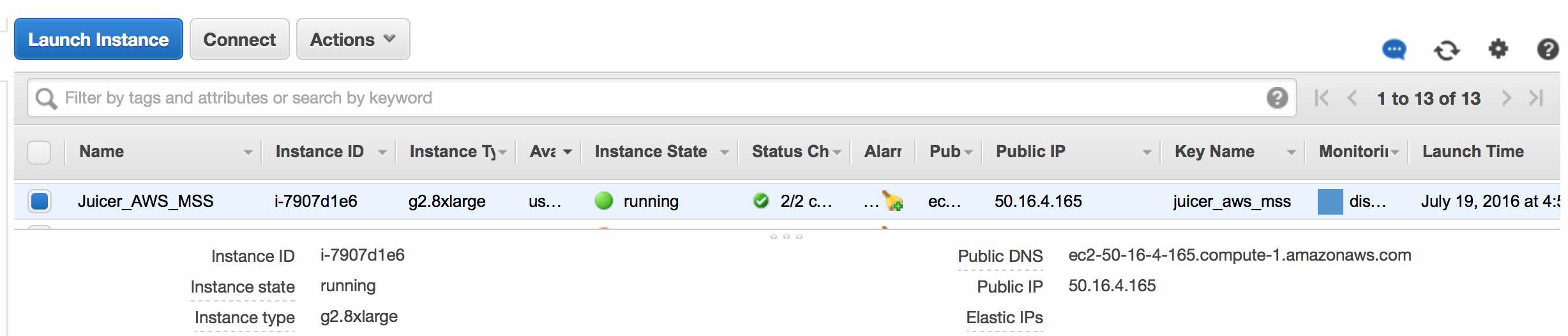Open the blue feedback chat bubble icon

click(x=1394, y=50)
